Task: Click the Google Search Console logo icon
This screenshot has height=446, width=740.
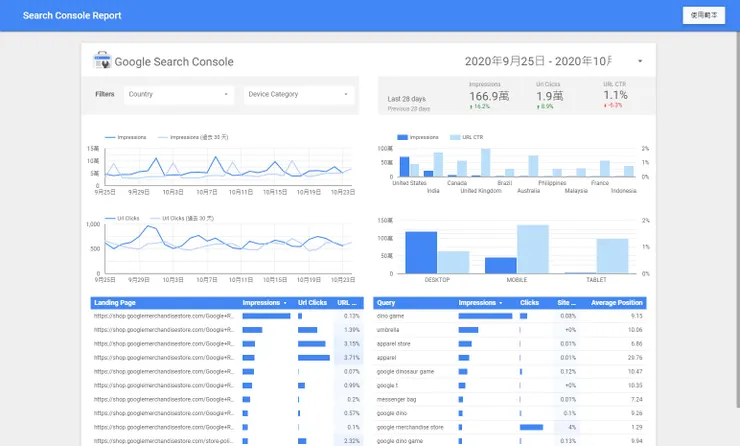Action: point(102,60)
